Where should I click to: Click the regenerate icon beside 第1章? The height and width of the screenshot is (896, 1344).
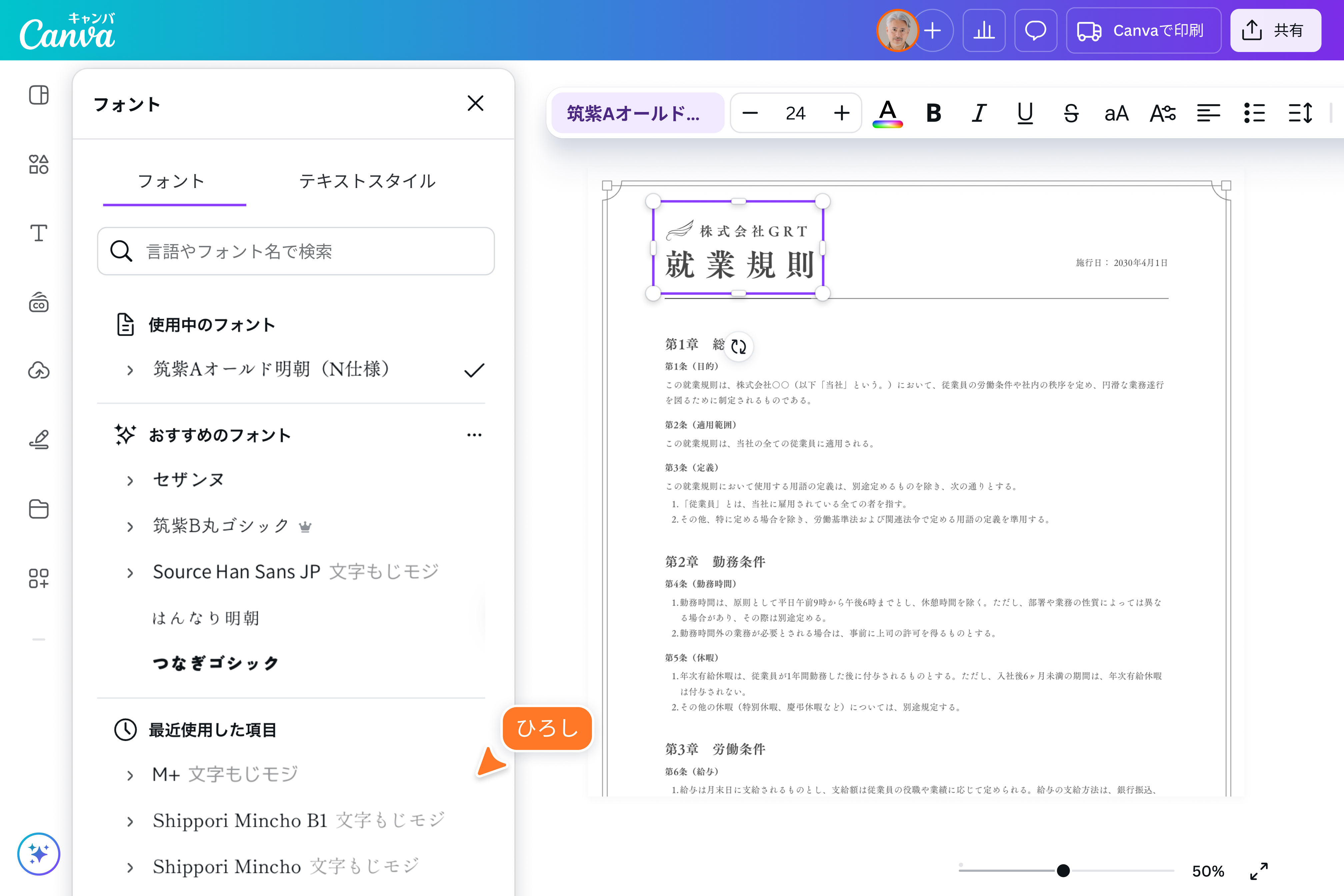tap(739, 346)
